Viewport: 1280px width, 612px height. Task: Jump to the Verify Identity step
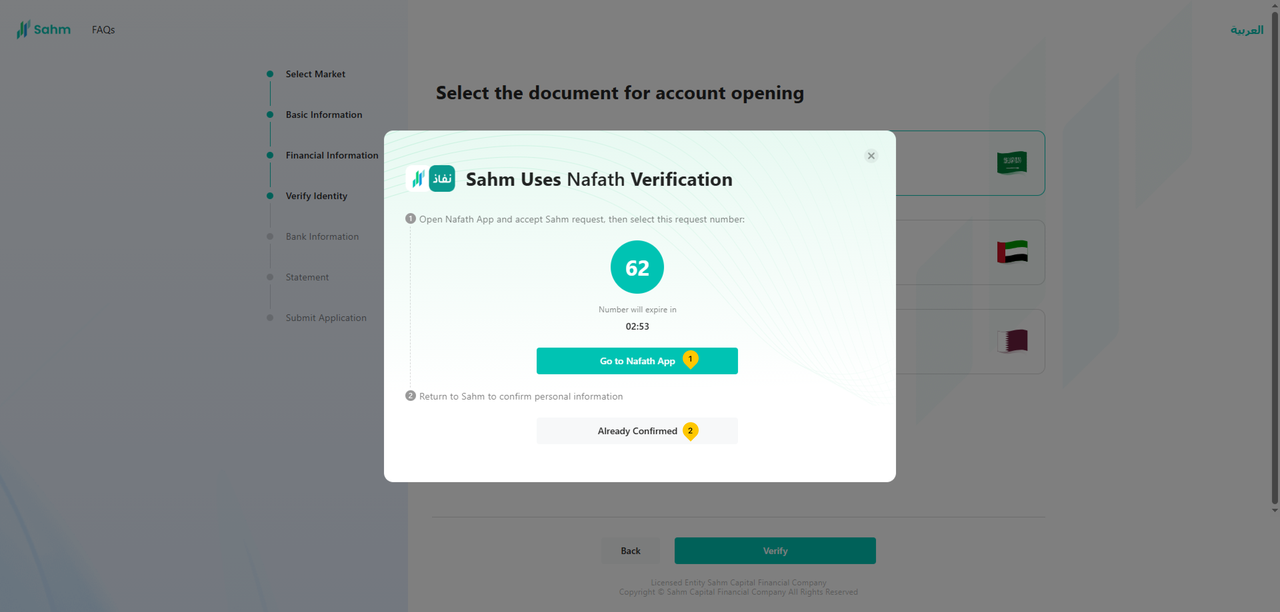(x=316, y=196)
